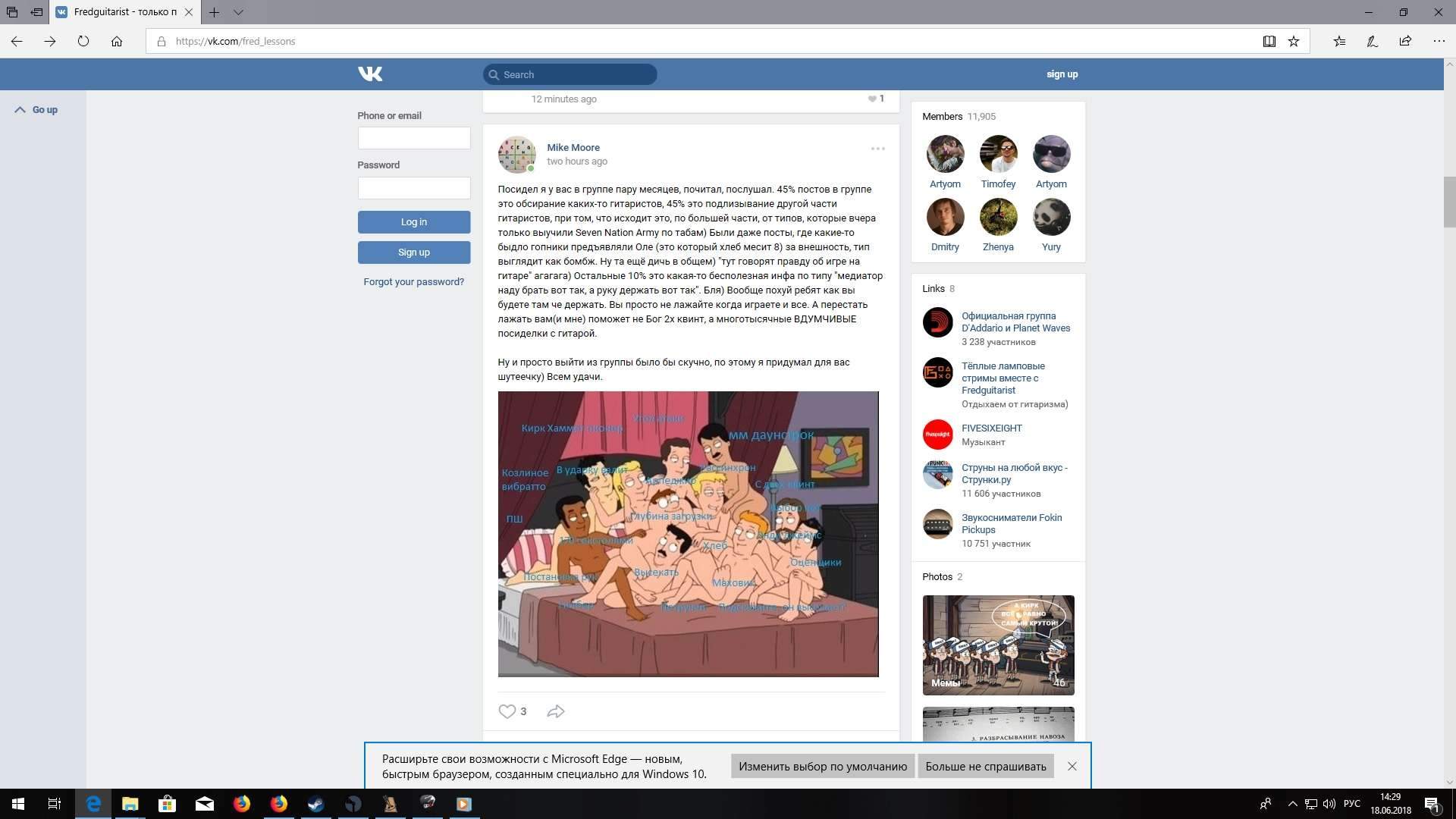1456x819 pixels.
Task: Click the share arrow under the post
Action: click(556, 711)
